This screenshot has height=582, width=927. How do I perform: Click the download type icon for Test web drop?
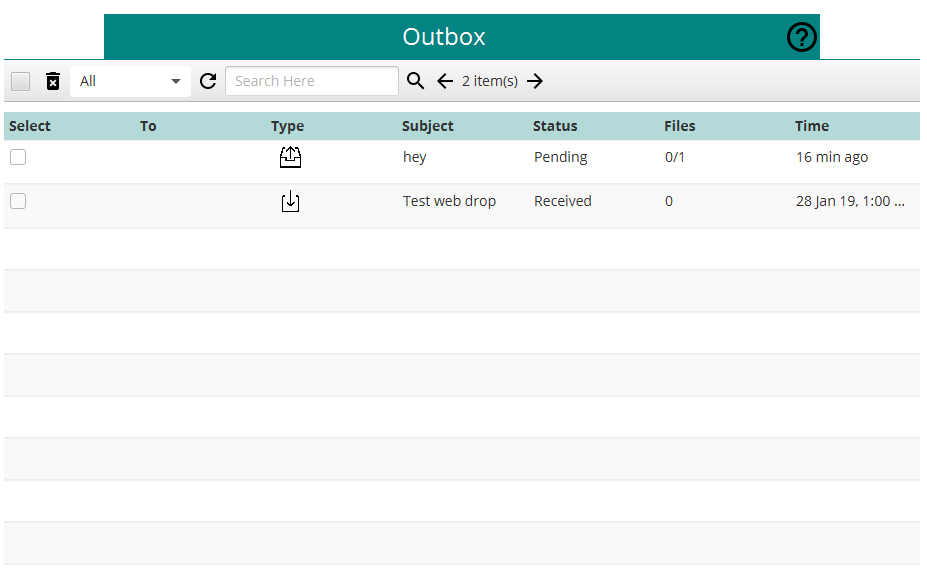coord(290,202)
